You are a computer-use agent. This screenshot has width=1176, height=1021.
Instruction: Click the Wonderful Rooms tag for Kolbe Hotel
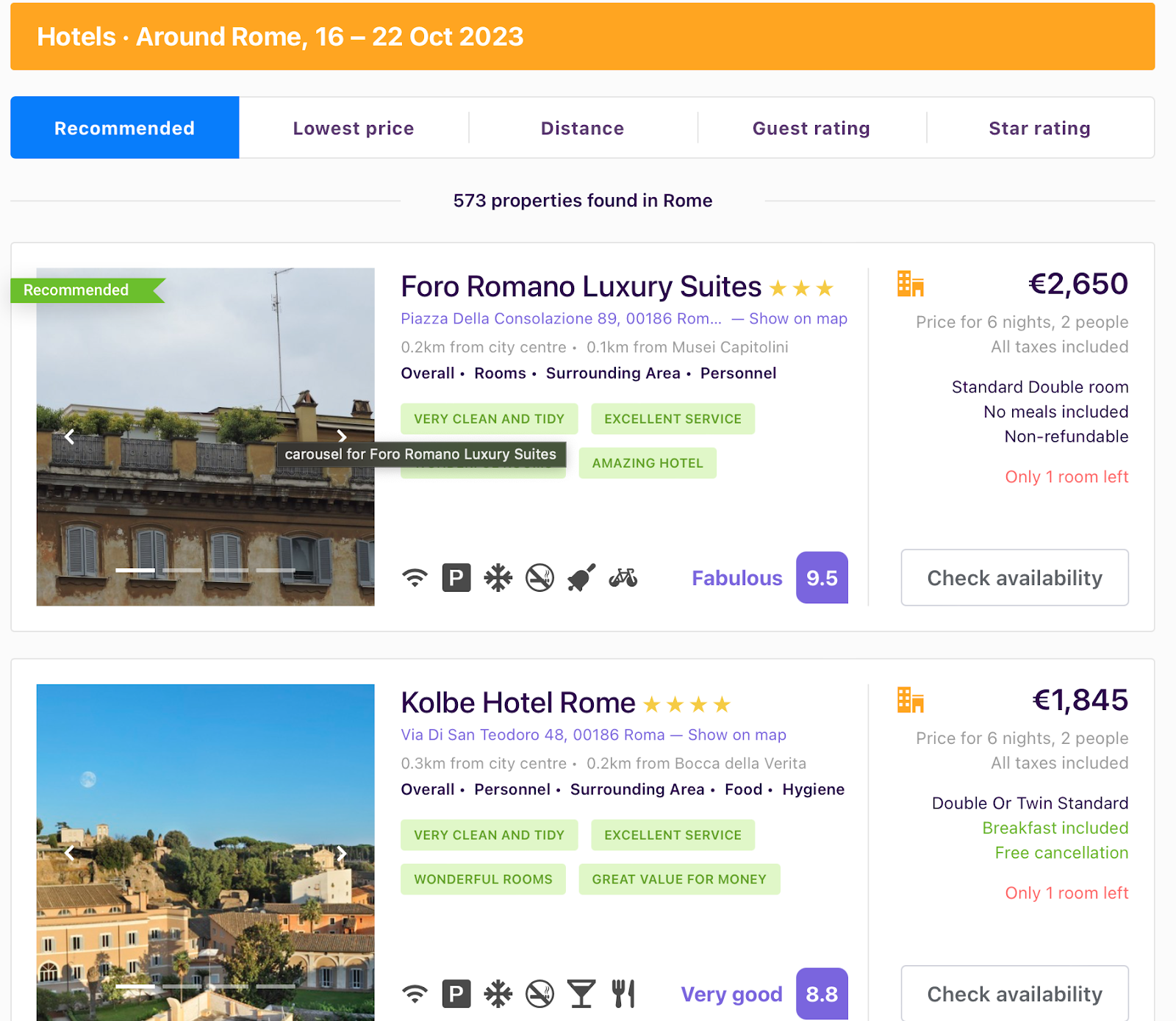pos(483,879)
